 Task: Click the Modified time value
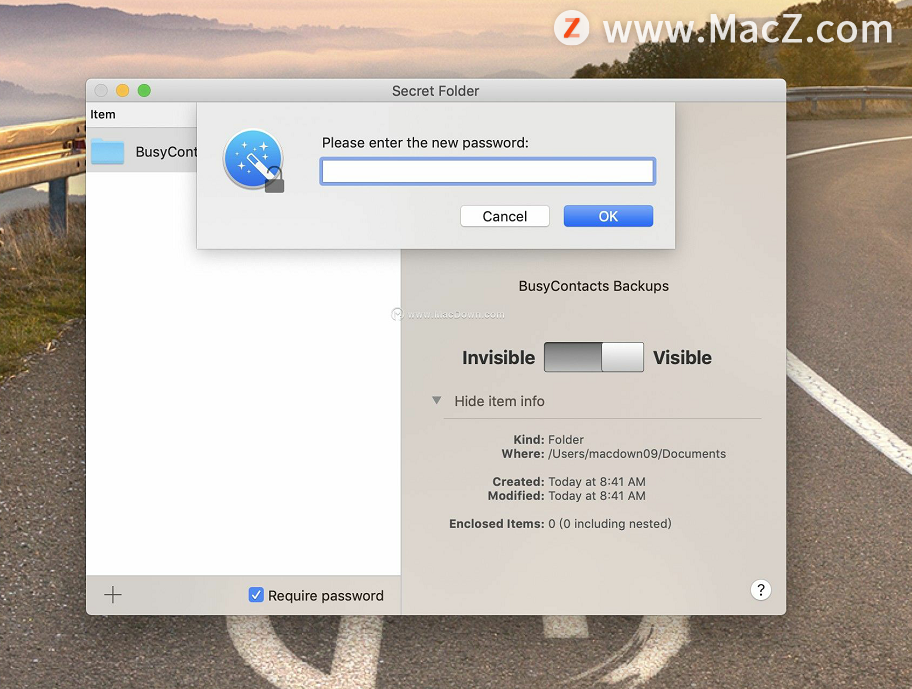[x=597, y=496]
